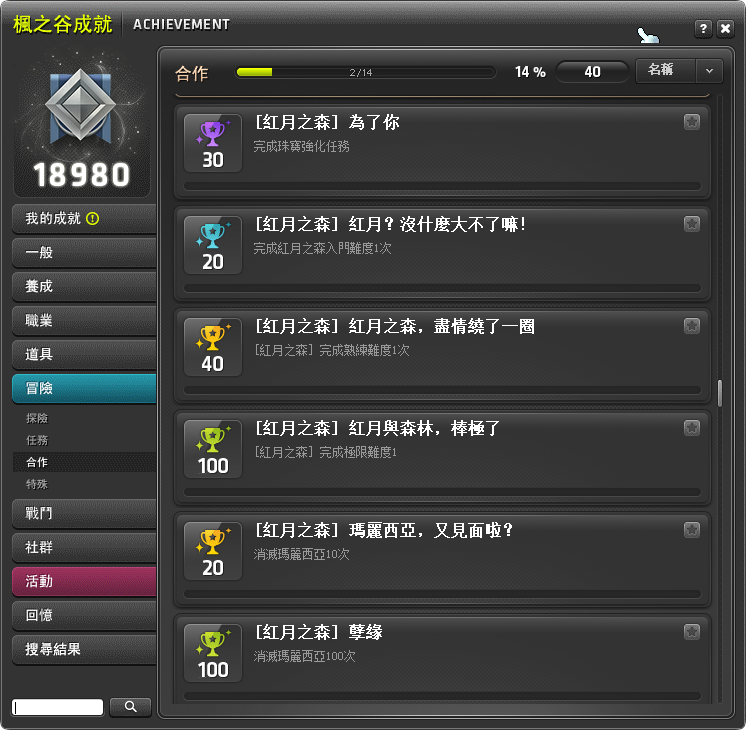
Task: Click the achievement search input field
Action: point(58,707)
